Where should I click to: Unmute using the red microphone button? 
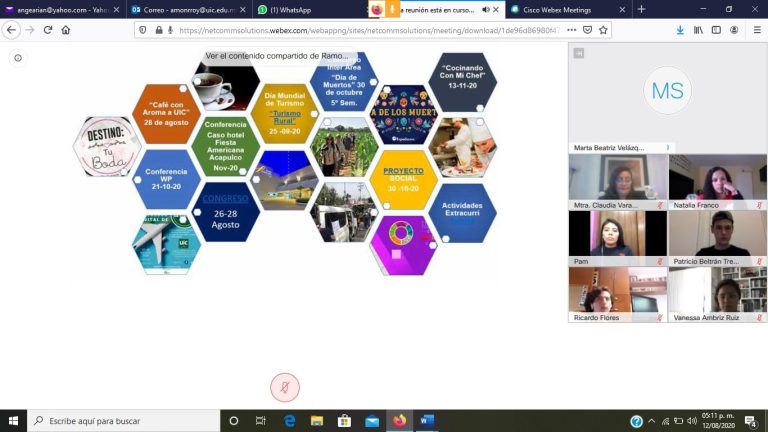(285, 387)
